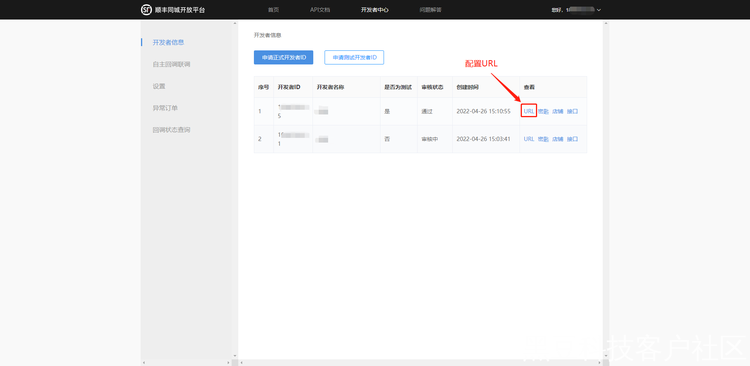Click the 申请测试开发者ID button
750x366 pixels.
click(354, 57)
